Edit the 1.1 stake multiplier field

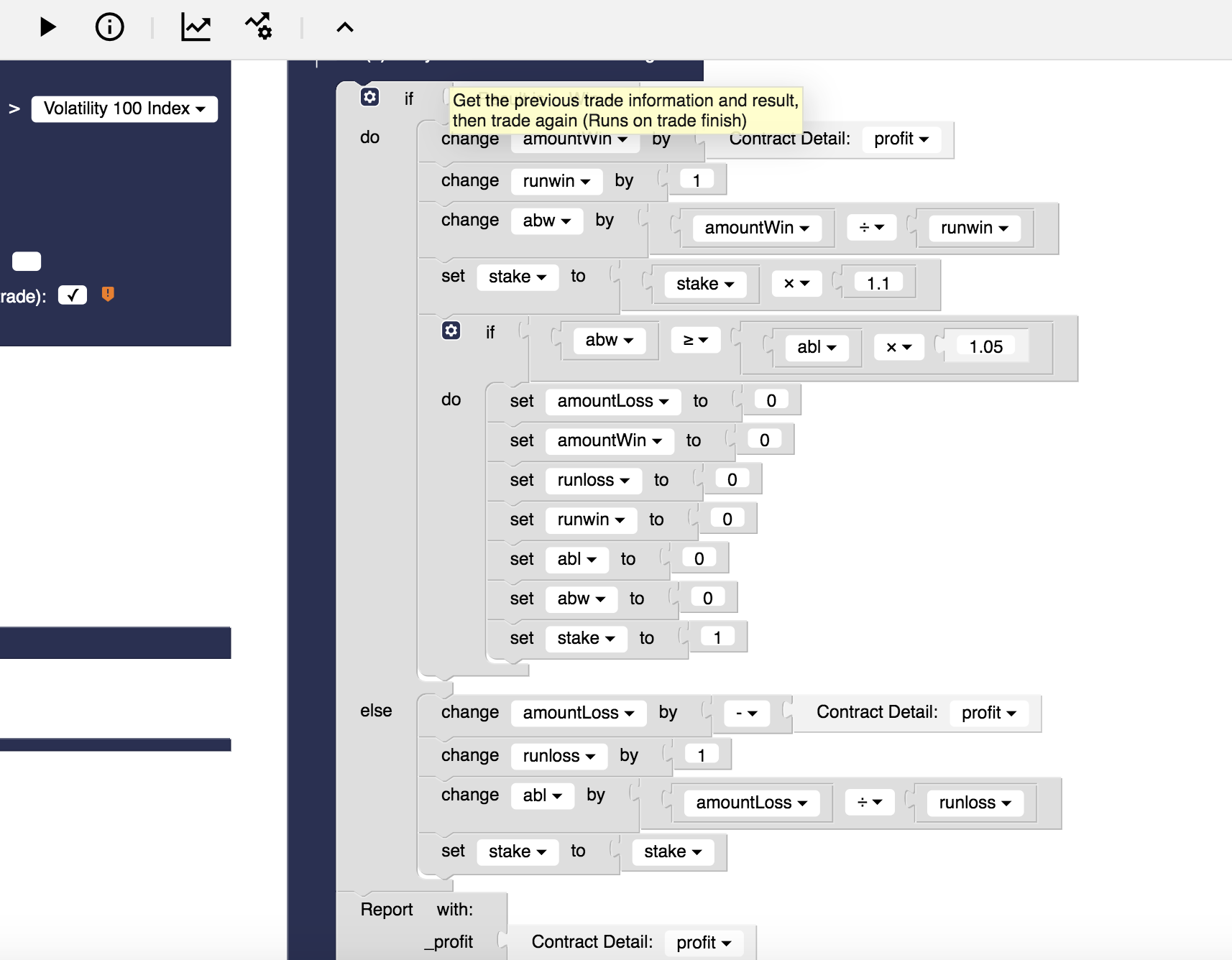878,282
